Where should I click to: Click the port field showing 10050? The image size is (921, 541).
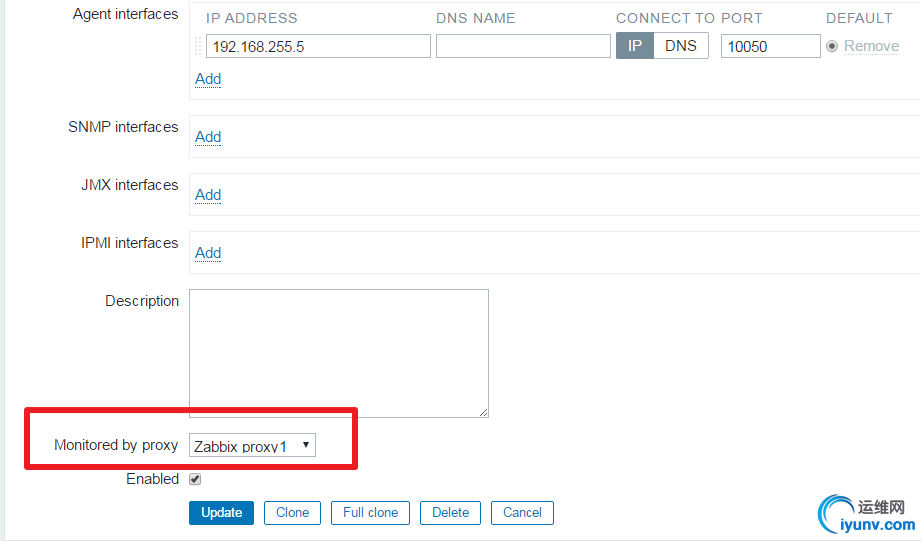click(770, 46)
